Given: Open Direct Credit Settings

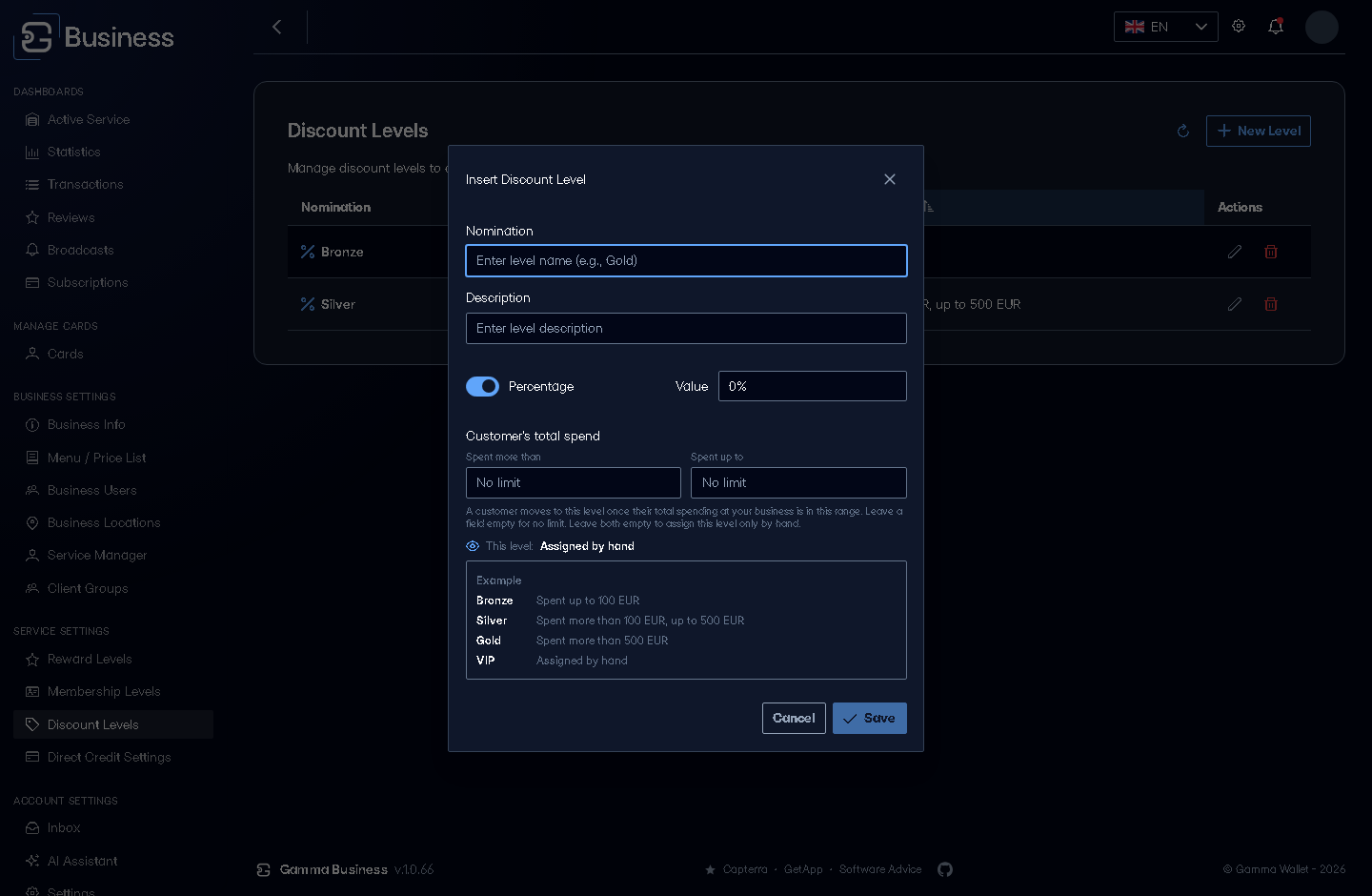Looking at the screenshot, I should [113, 757].
